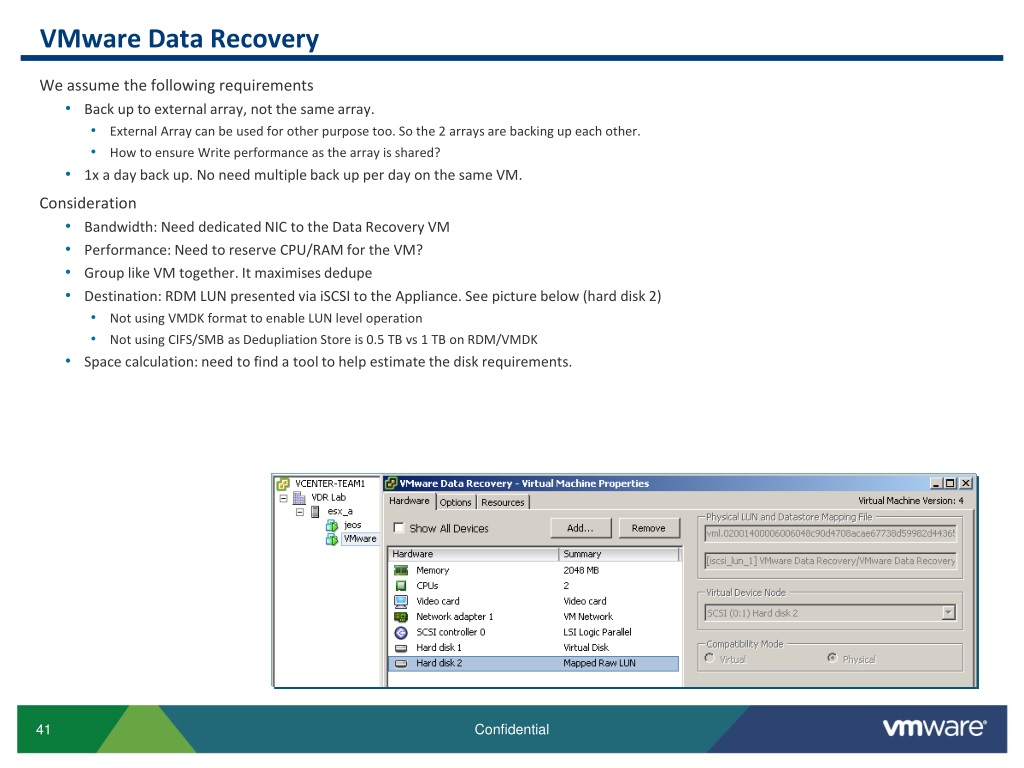Select the Physical compatibility mode radio
The width and height of the screenshot is (1024, 768).
tap(832, 658)
